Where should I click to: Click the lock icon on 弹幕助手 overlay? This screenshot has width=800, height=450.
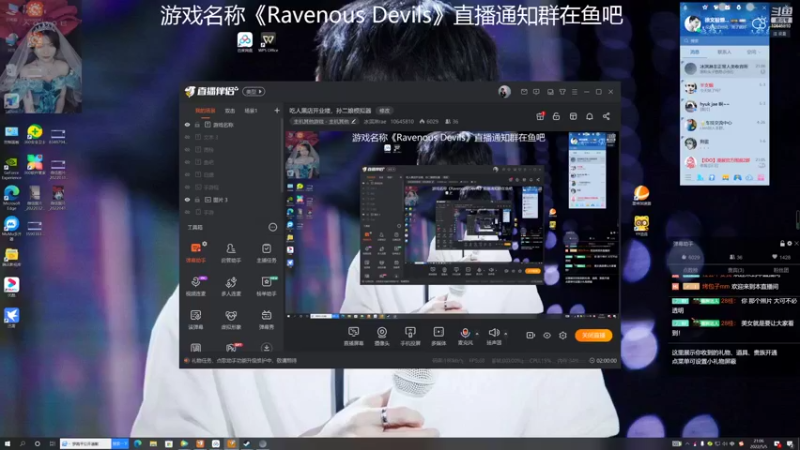782,244
